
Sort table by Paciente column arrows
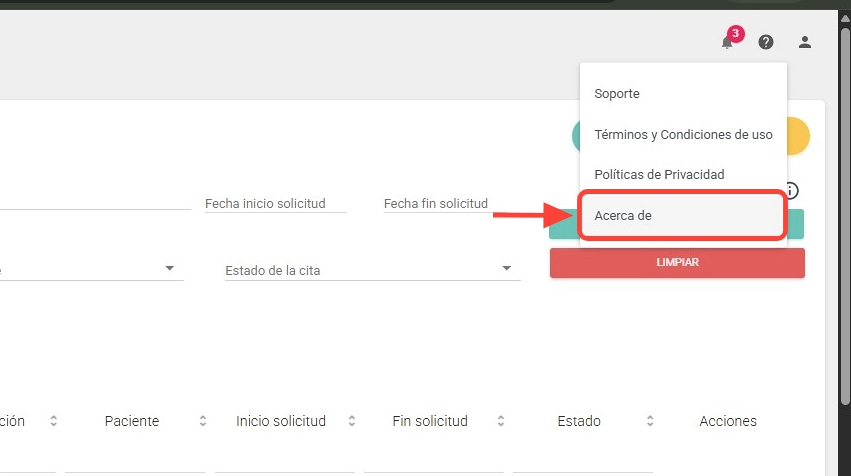coord(202,421)
